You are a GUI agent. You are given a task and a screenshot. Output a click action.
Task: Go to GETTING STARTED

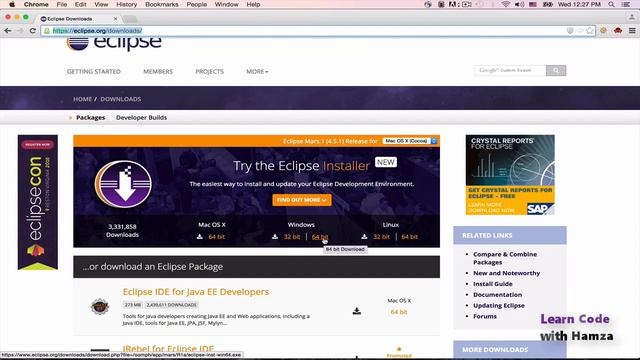click(94, 71)
